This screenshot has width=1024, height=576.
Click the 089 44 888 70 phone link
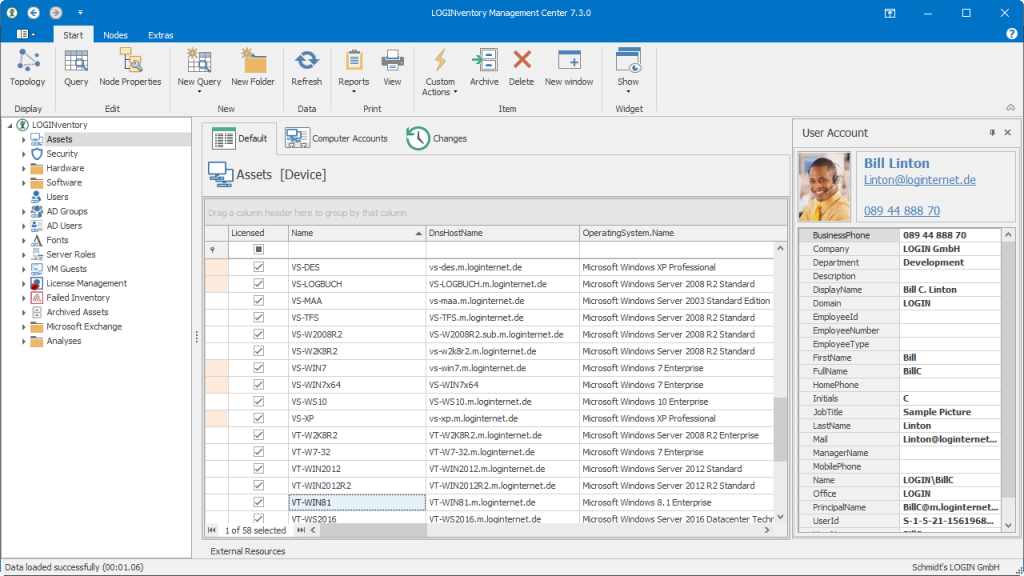[902, 210]
